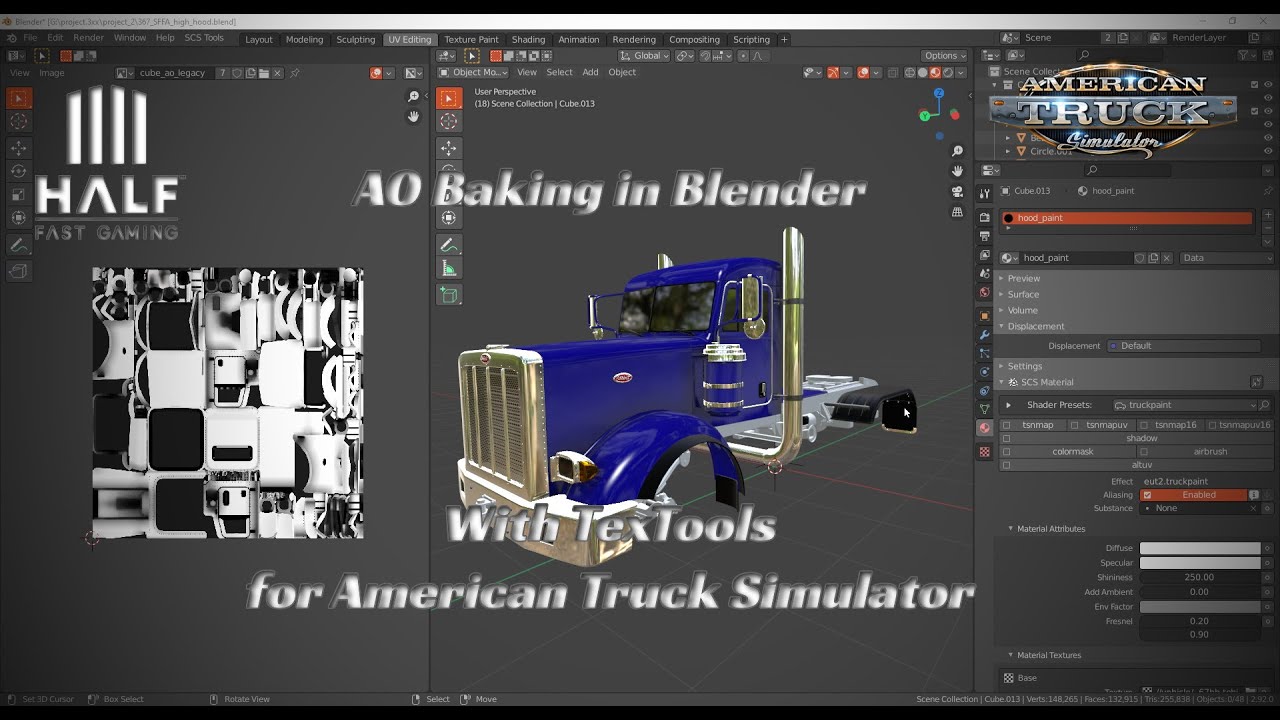Screen dimensions: 1280x720
Task: Click the Specular color swatch
Action: tap(1200, 563)
